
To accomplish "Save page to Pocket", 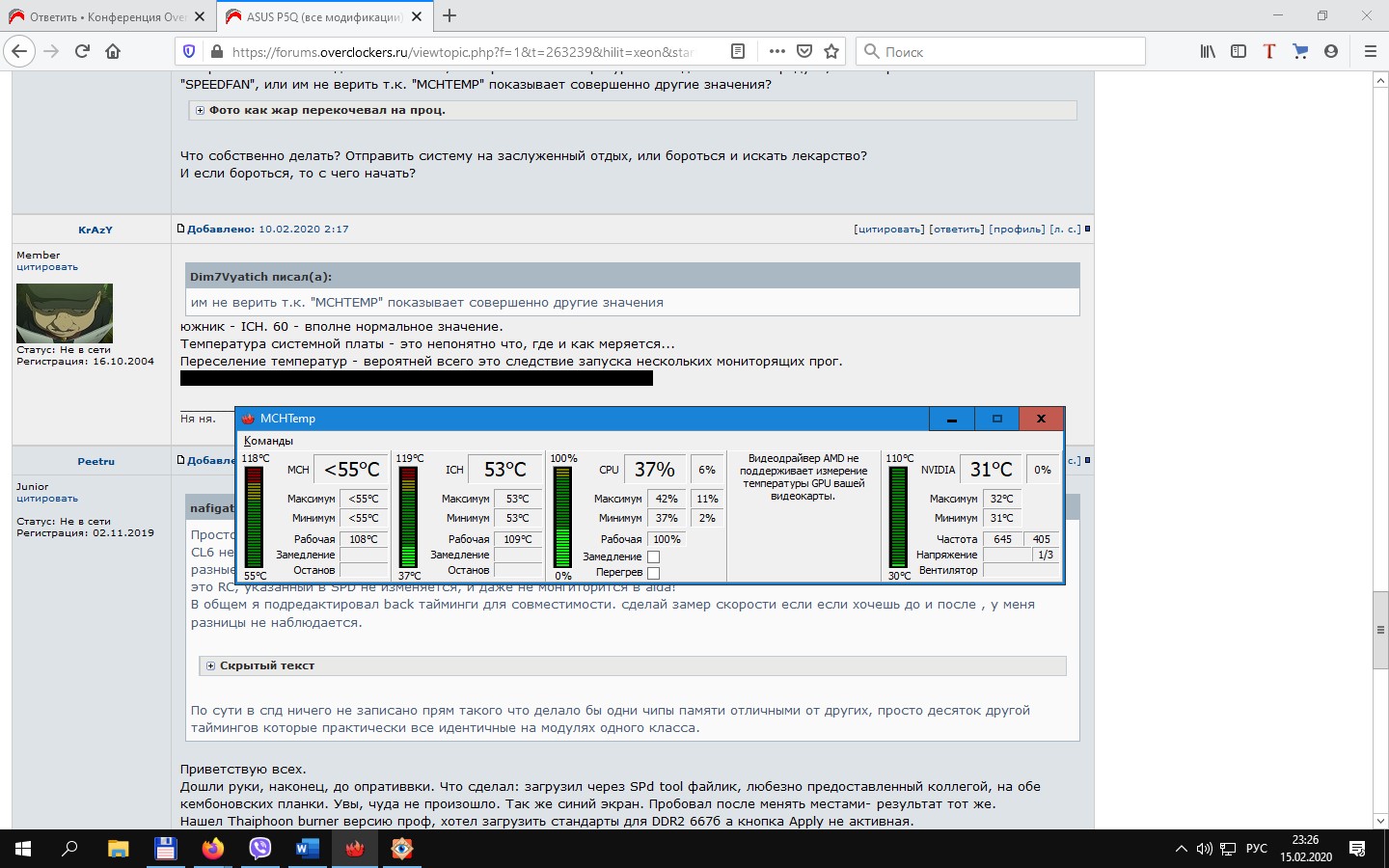I will 804,51.
